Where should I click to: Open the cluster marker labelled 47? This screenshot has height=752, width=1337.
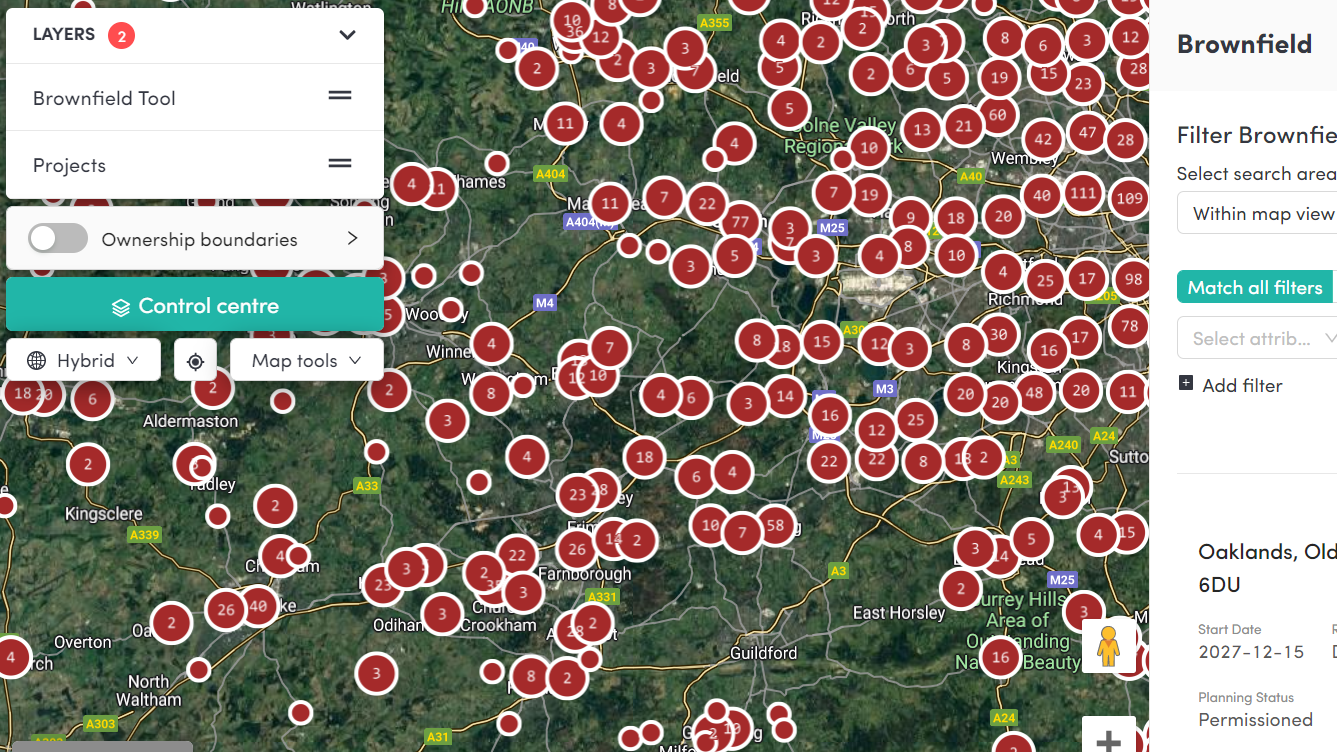click(x=1088, y=133)
